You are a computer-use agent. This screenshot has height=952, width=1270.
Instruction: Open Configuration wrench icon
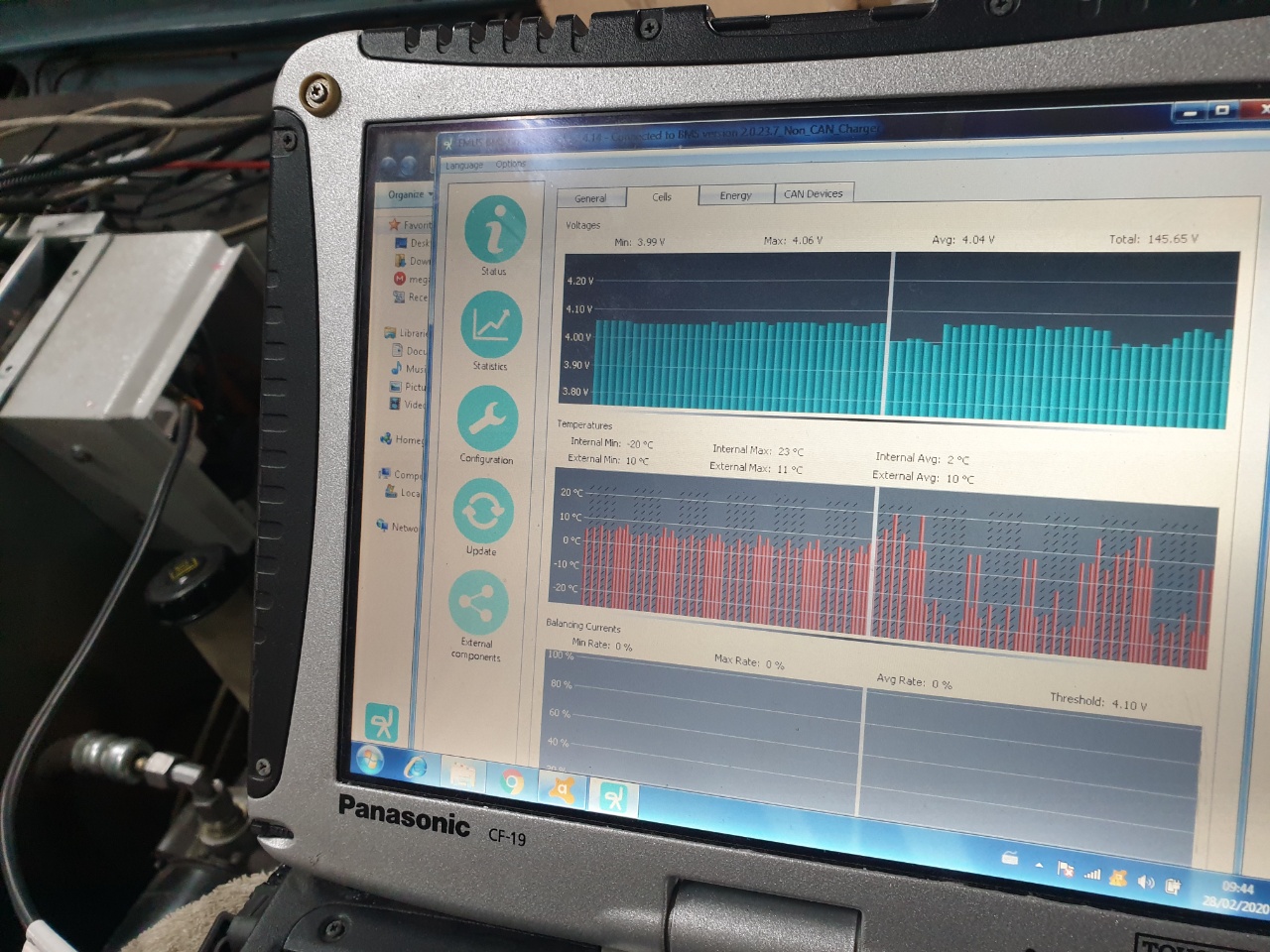pos(487,418)
